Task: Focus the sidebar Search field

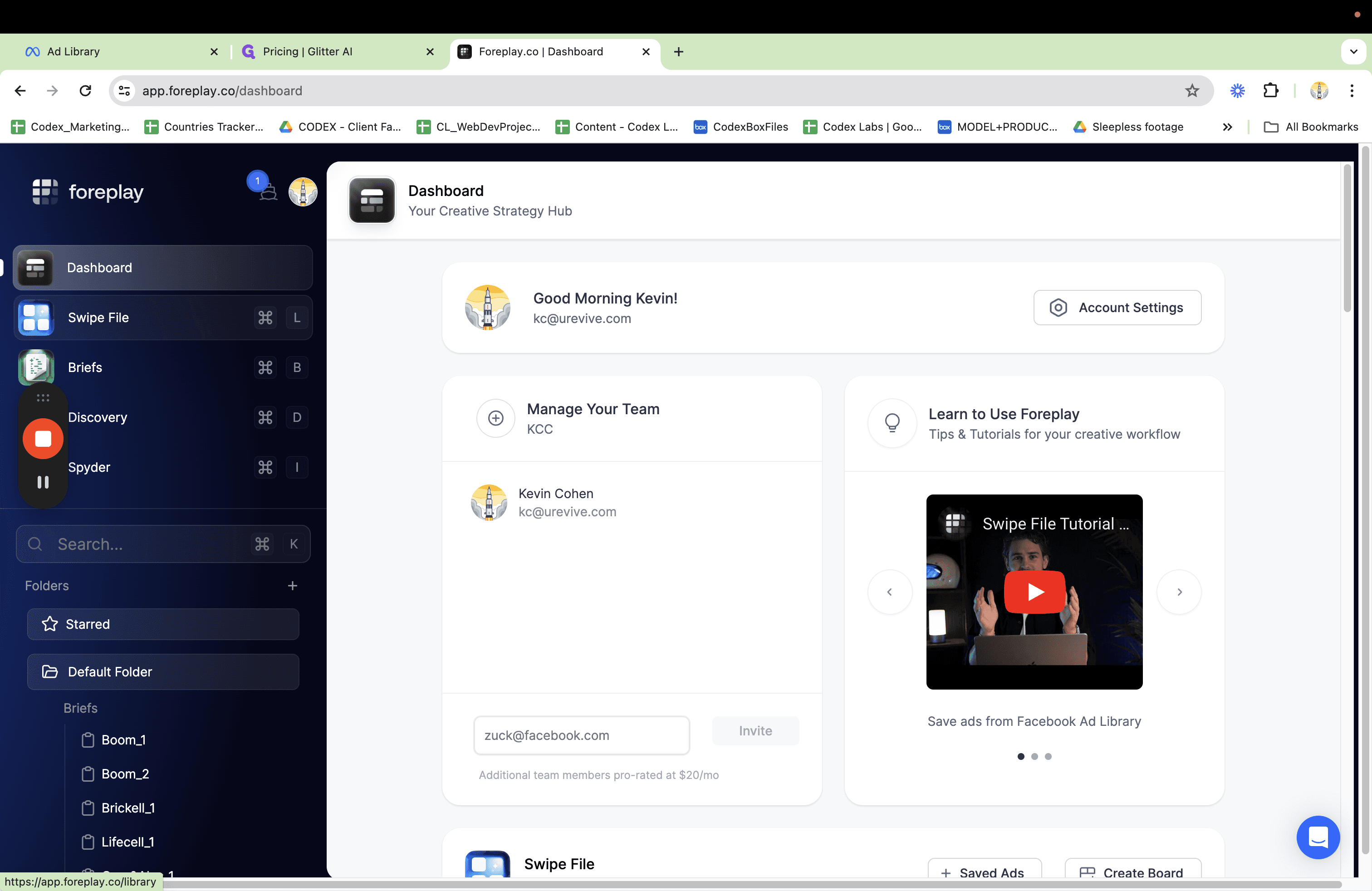Action: pos(163,543)
